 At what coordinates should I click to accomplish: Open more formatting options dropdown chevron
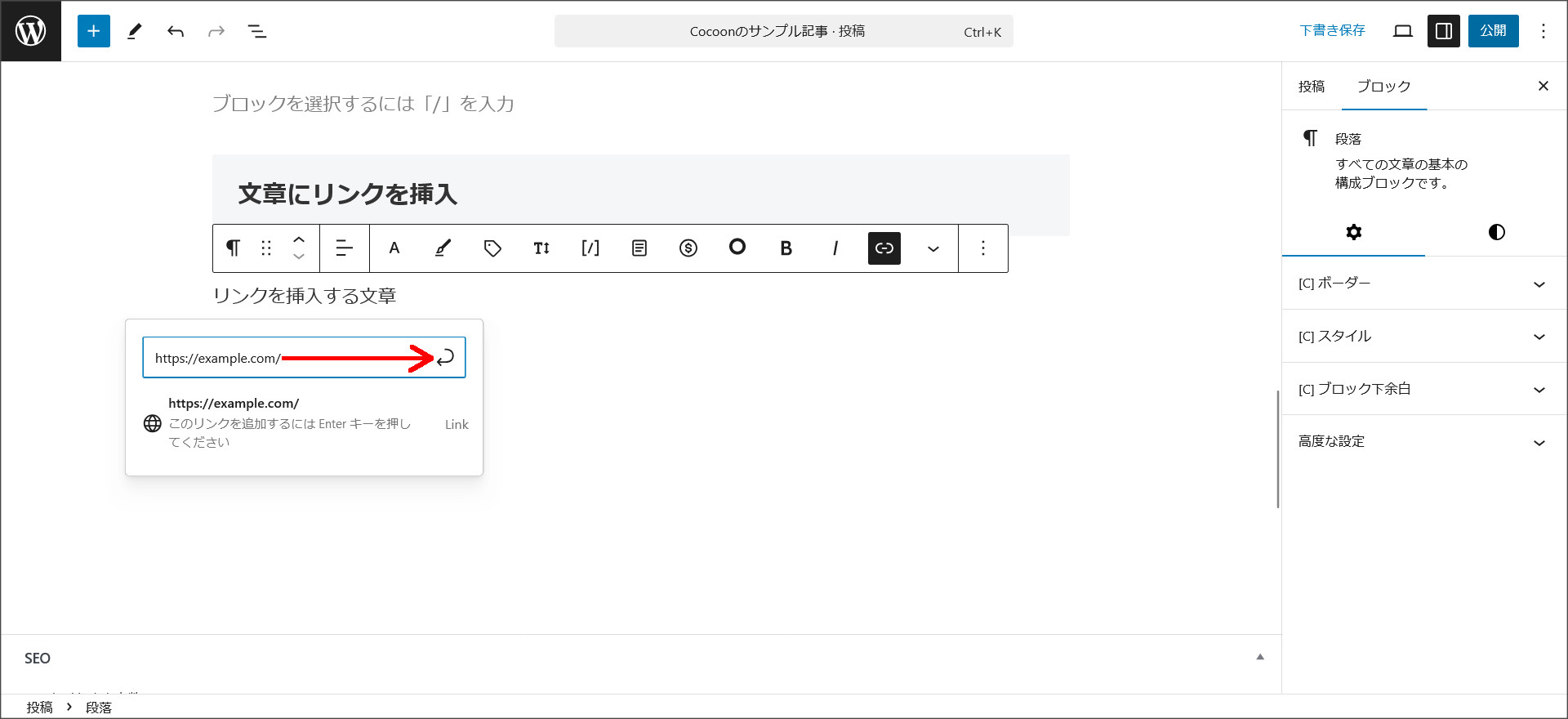pyautogui.click(x=933, y=248)
